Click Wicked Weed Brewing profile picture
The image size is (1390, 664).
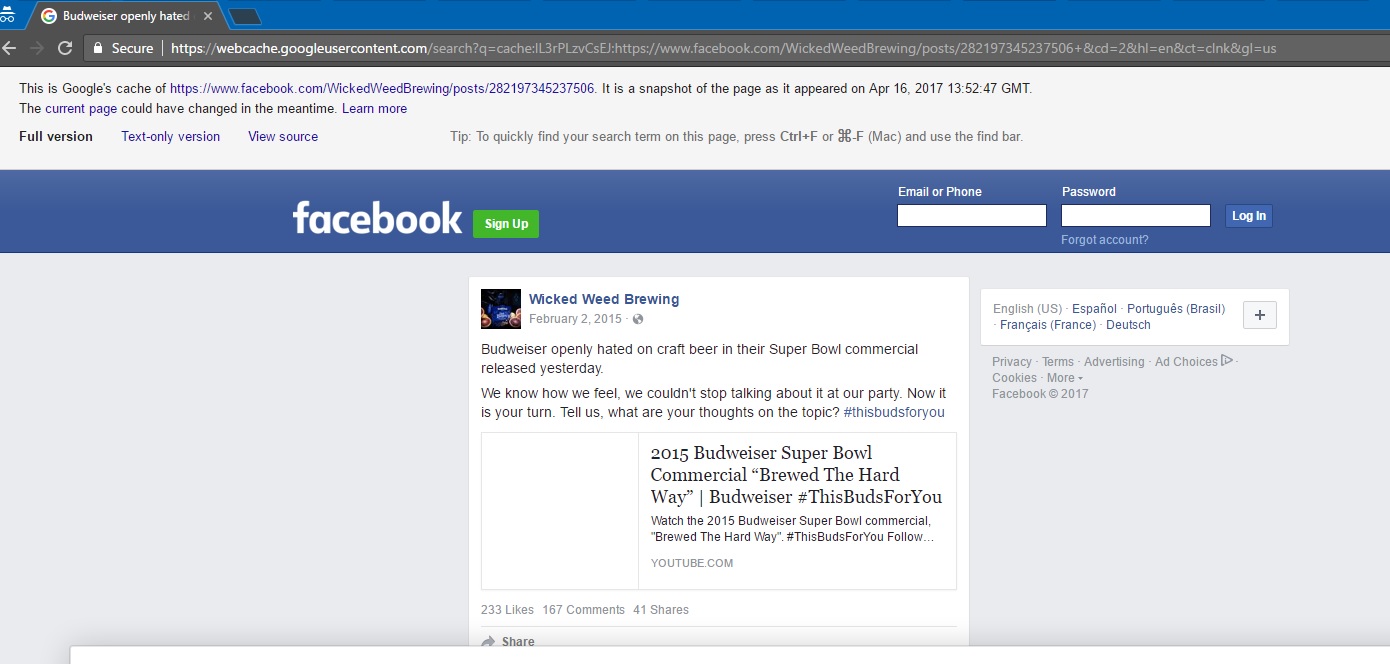501,309
